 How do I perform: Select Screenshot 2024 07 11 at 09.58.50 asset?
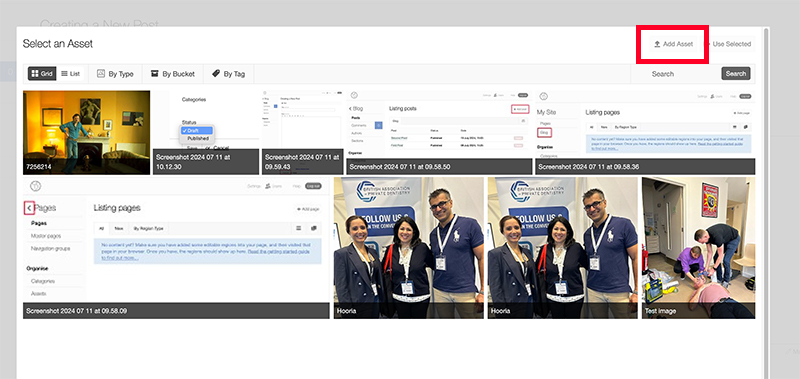[x=439, y=133]
